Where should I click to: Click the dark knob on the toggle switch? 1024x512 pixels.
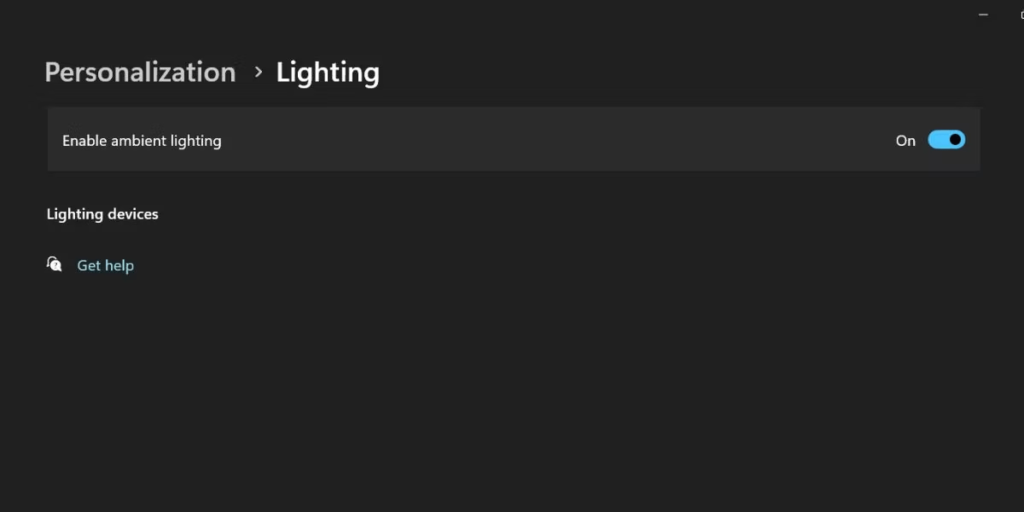click(956, 140)
